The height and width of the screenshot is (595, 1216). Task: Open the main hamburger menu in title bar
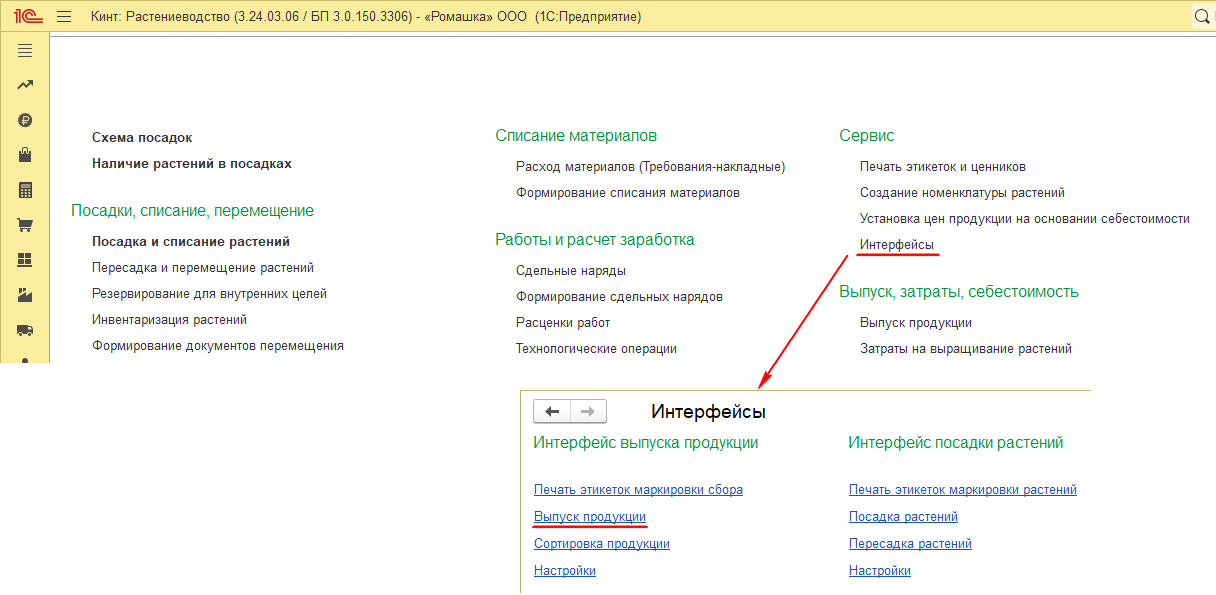tap(64, 17)
